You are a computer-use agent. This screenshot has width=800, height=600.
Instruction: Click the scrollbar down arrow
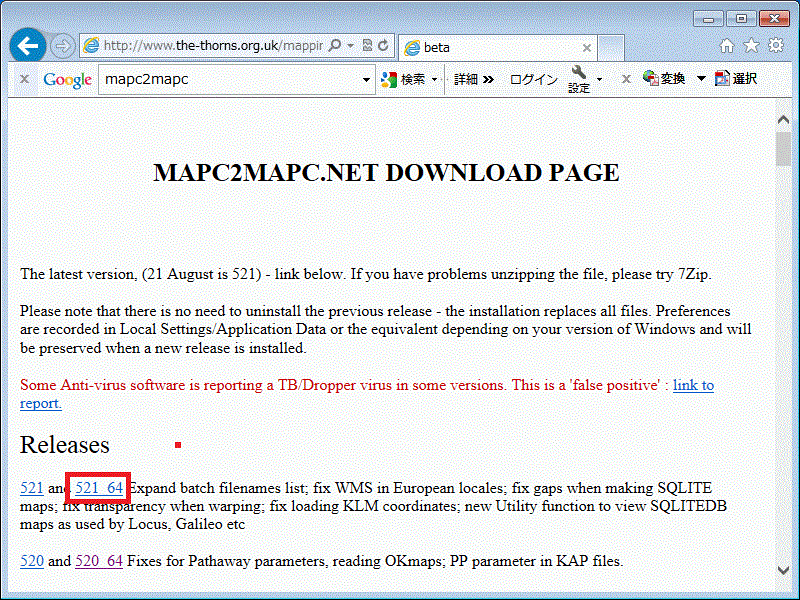click(783, 570)
